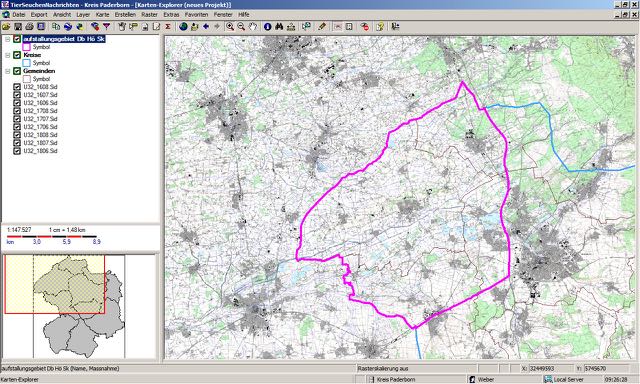The height and width of the screenshot is (384, 640).
Task: Click the binoculars search icon
Action: pos(279,27)
